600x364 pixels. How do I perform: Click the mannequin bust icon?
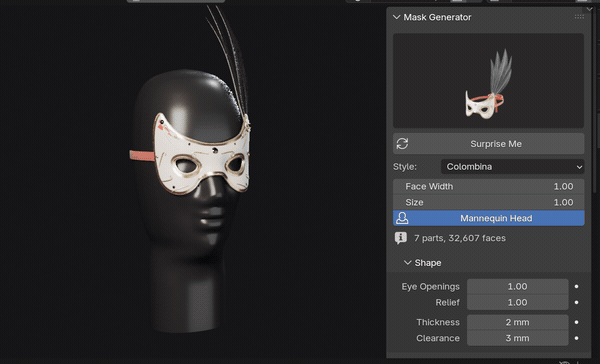[402, 218]
